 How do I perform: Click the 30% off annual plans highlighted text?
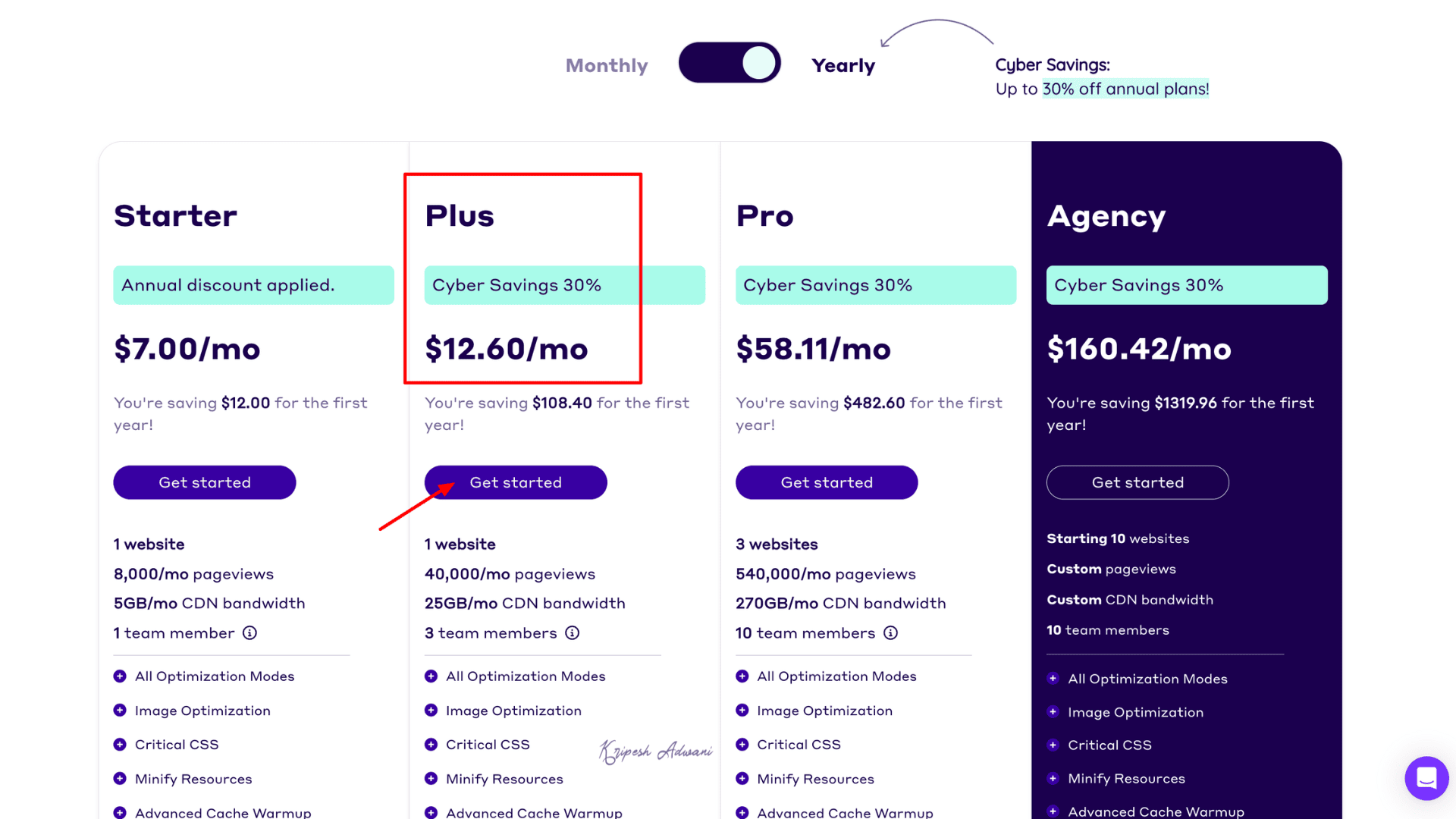(x=1125, y=89)
